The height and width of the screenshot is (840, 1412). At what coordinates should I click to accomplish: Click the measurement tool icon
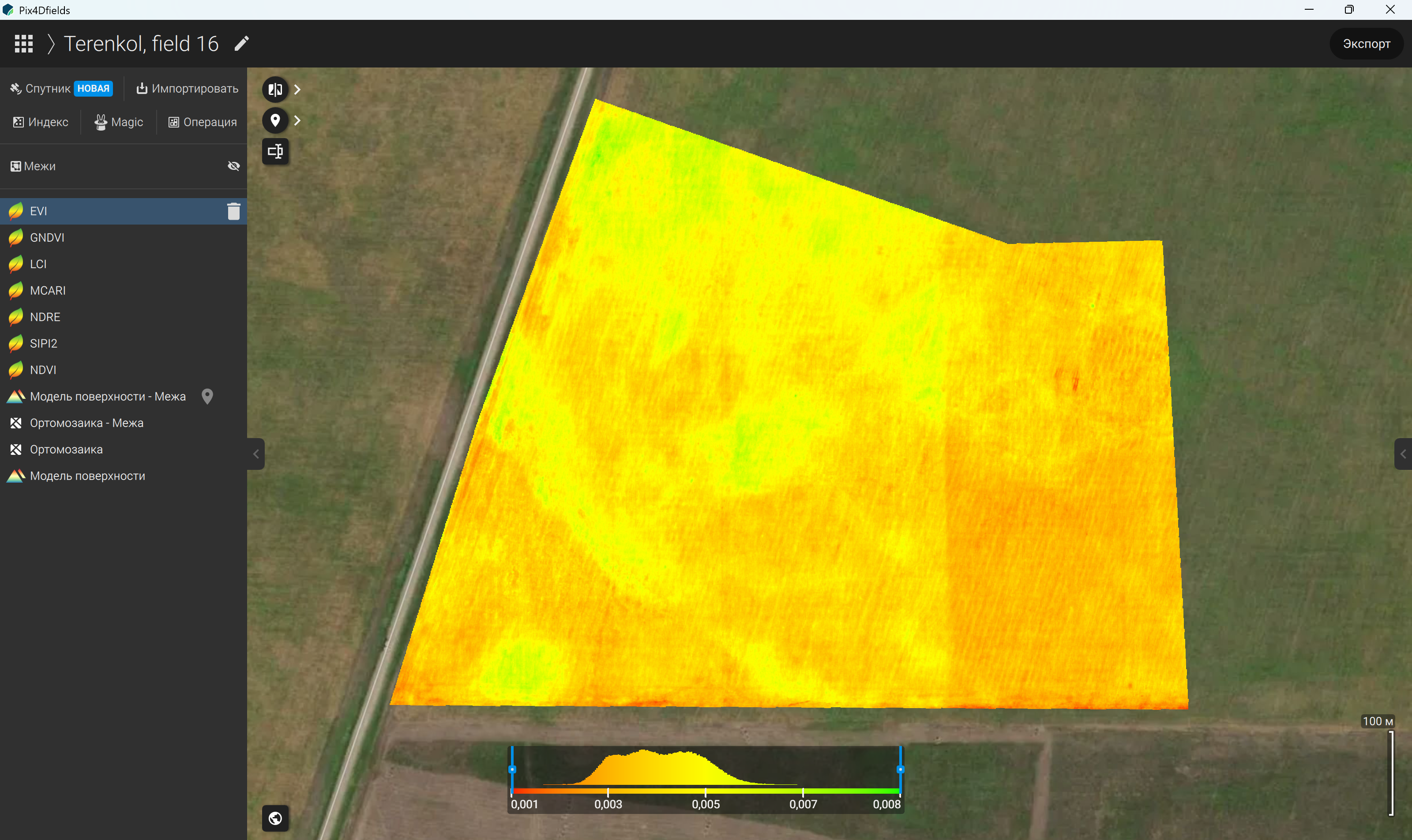(275, 151)
